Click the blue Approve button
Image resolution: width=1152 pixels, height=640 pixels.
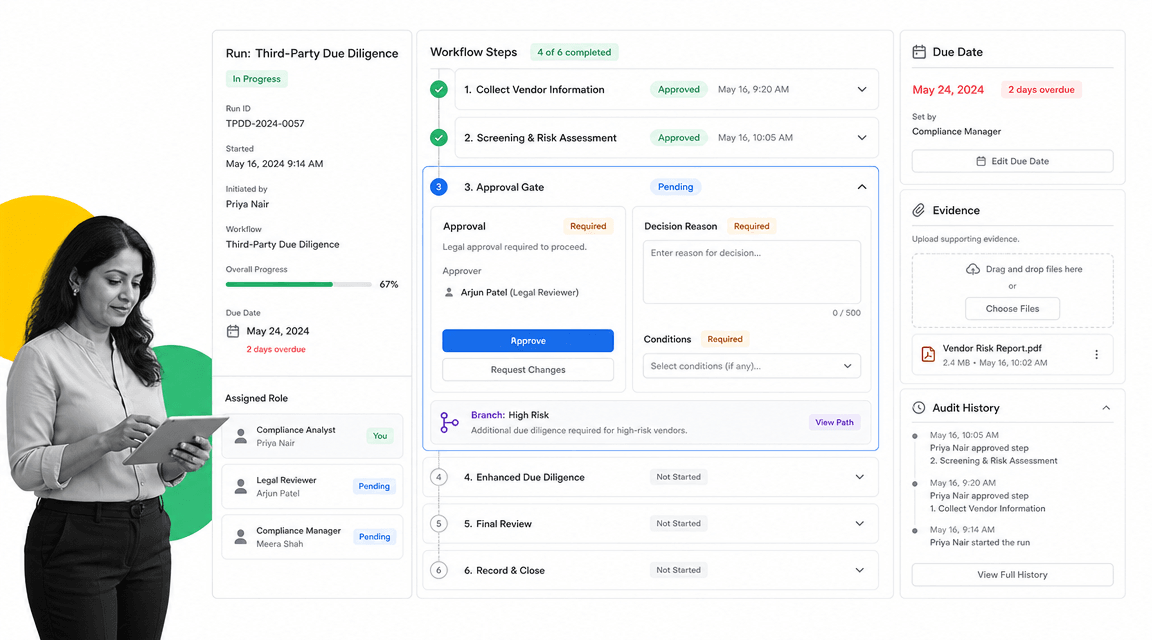(528, 341)
